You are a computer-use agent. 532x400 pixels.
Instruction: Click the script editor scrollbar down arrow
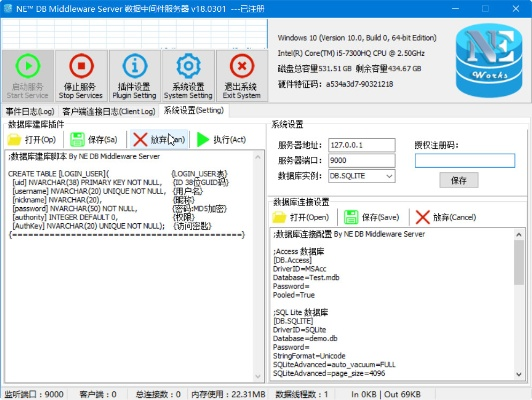(258, 376)
